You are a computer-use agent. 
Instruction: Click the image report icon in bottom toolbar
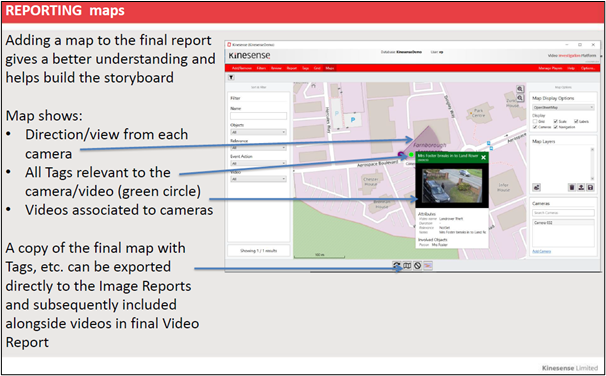click(428, 265)
